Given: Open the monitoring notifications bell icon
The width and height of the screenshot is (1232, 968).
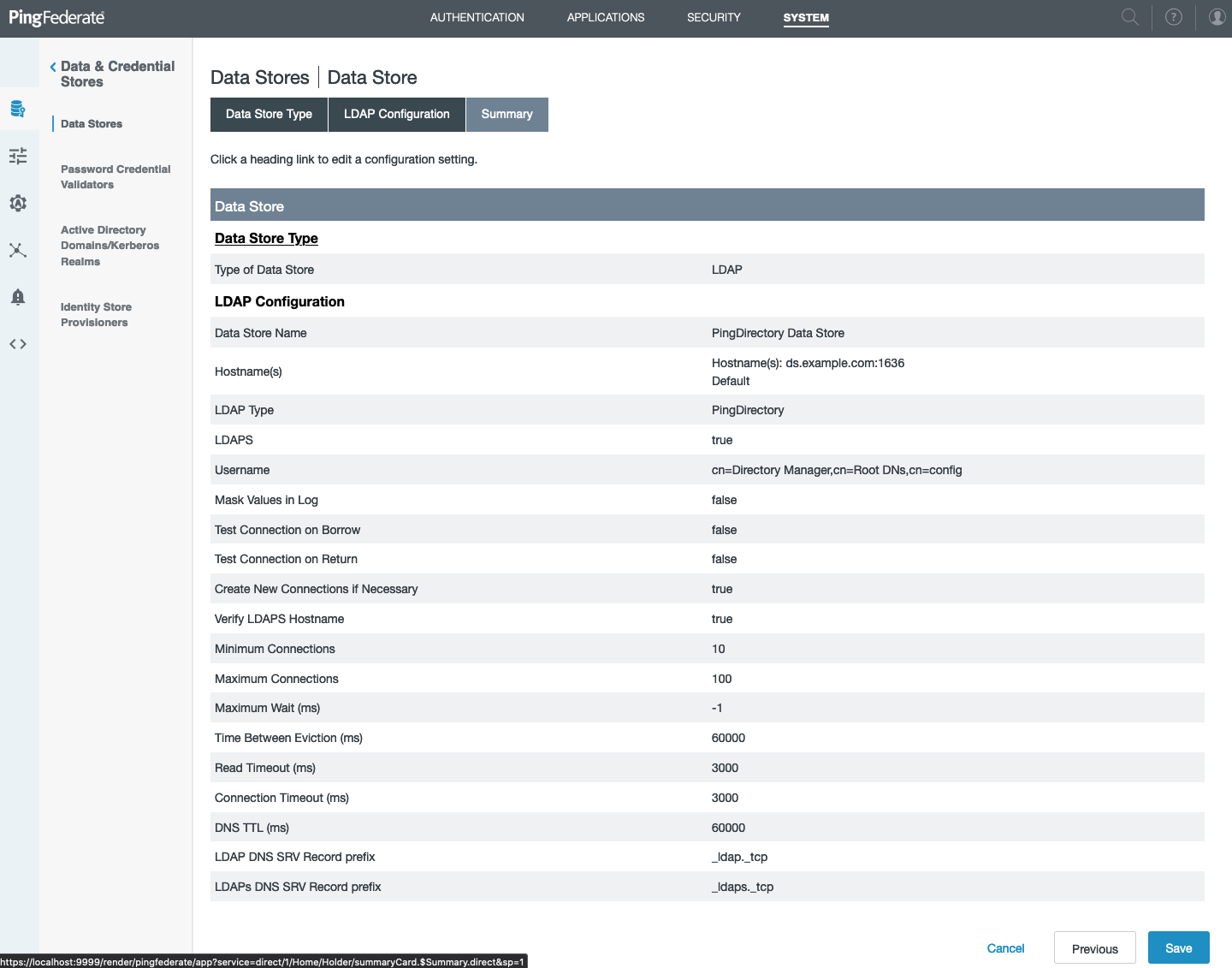Looking at the screenshot, I should pos(19,297).
